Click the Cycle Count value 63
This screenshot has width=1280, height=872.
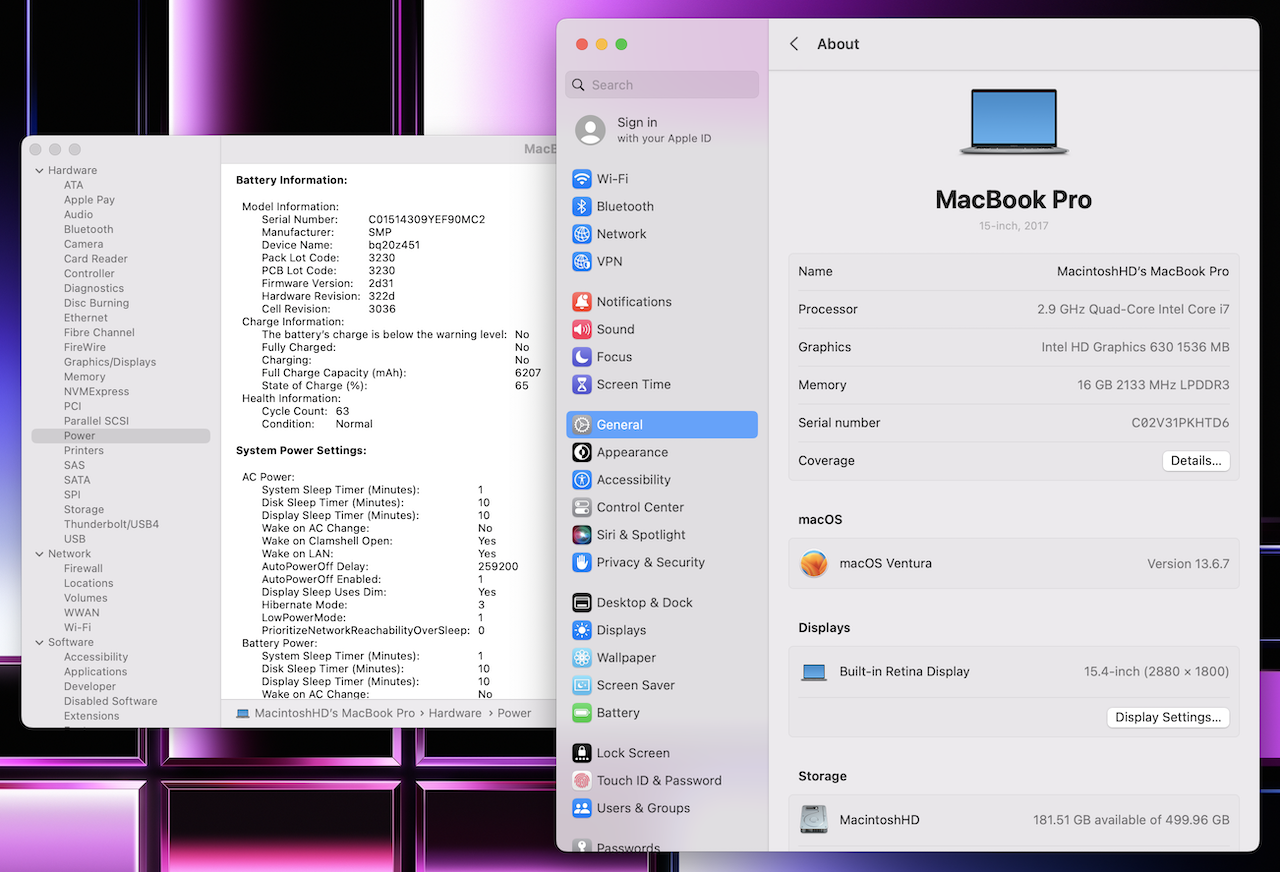343,411
